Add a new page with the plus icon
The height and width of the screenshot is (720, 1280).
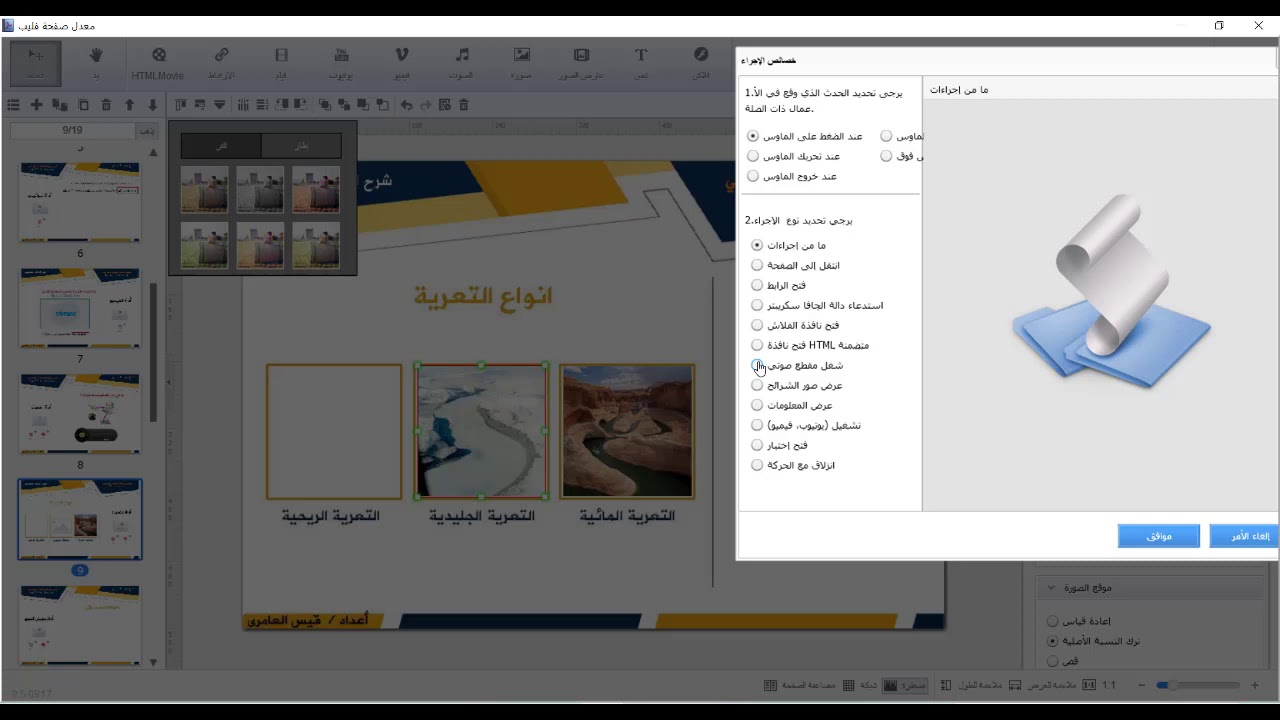(x=37, y=105)
